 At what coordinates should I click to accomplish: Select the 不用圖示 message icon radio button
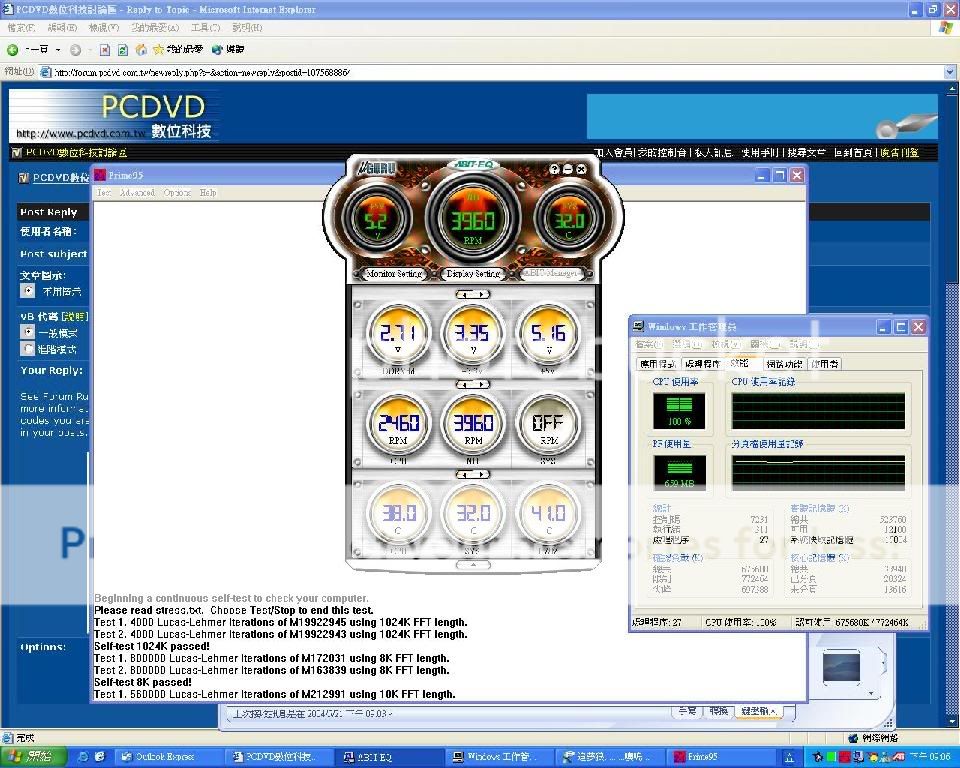pyautogui.click(x=28, y=290)
